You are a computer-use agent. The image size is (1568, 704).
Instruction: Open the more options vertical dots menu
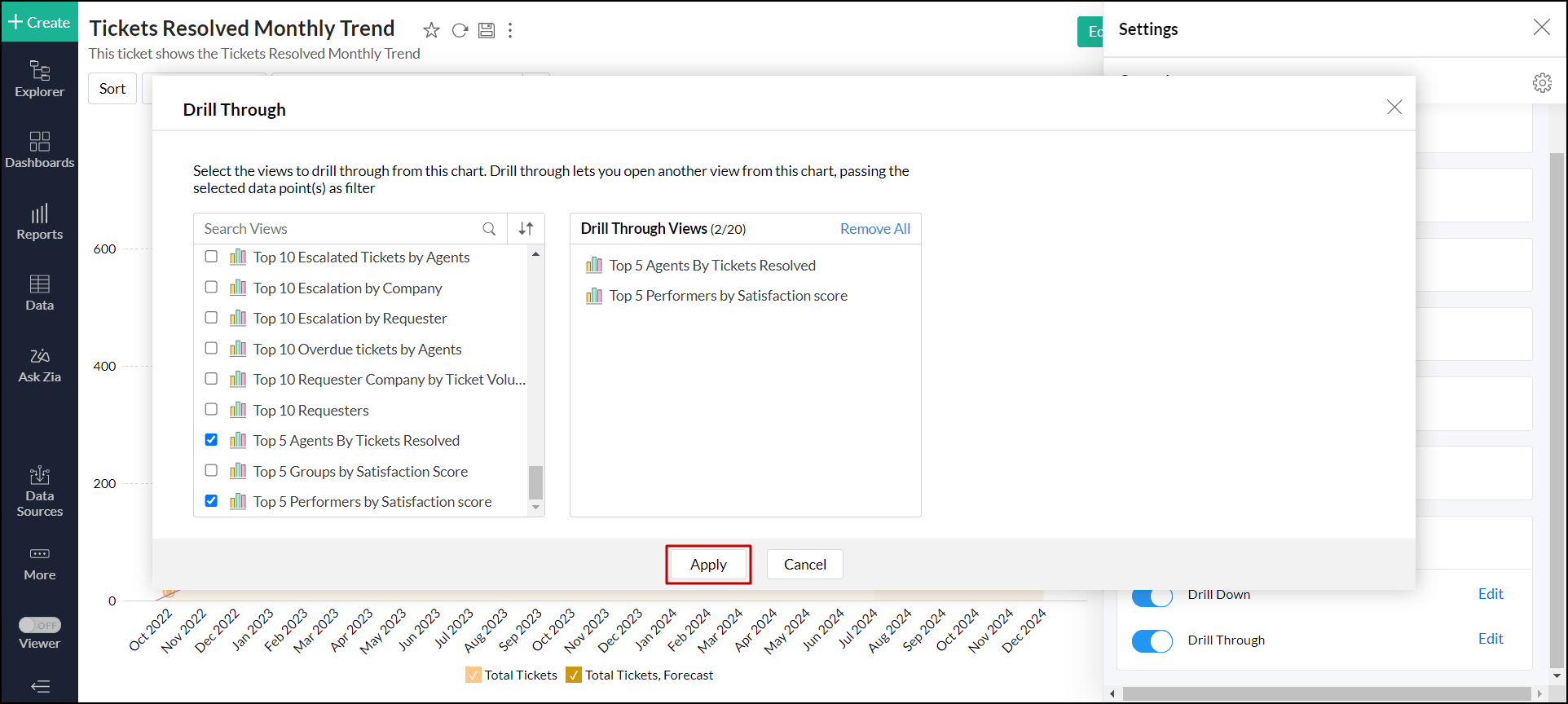[x=510, y=30]
